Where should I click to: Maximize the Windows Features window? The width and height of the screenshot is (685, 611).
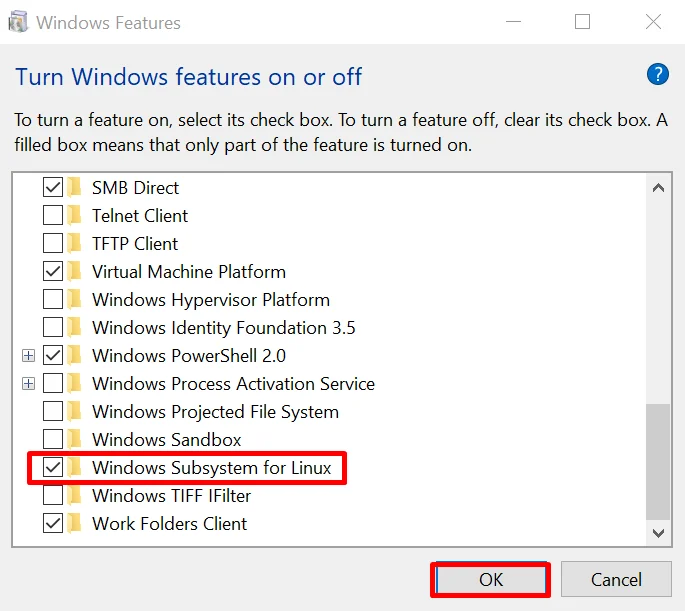[x=582, y=22]
